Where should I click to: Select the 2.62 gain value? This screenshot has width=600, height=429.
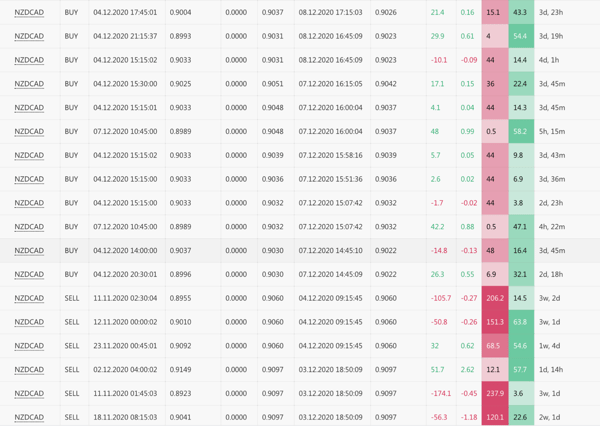click(x=467, y=370)
